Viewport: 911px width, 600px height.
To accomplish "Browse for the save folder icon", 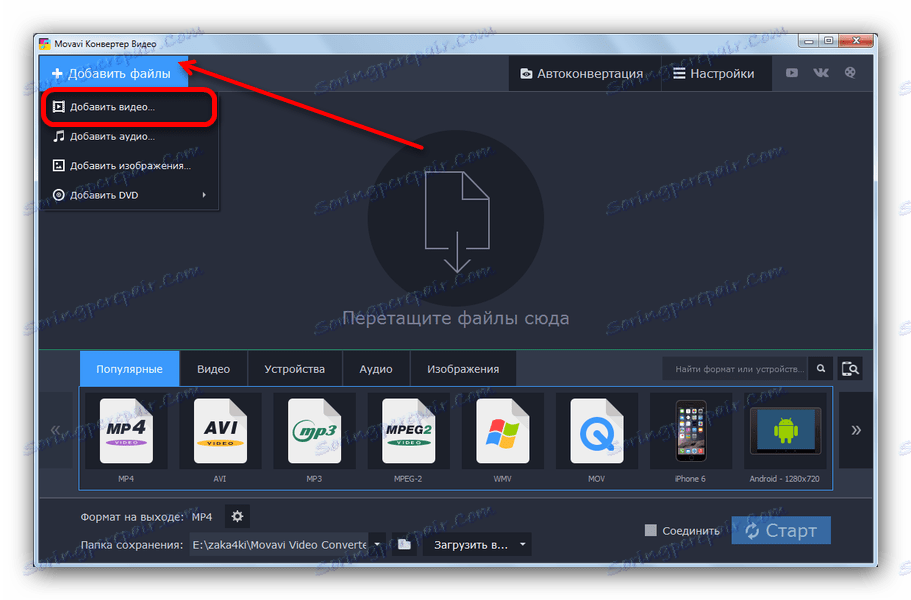I will click(404, 545).
